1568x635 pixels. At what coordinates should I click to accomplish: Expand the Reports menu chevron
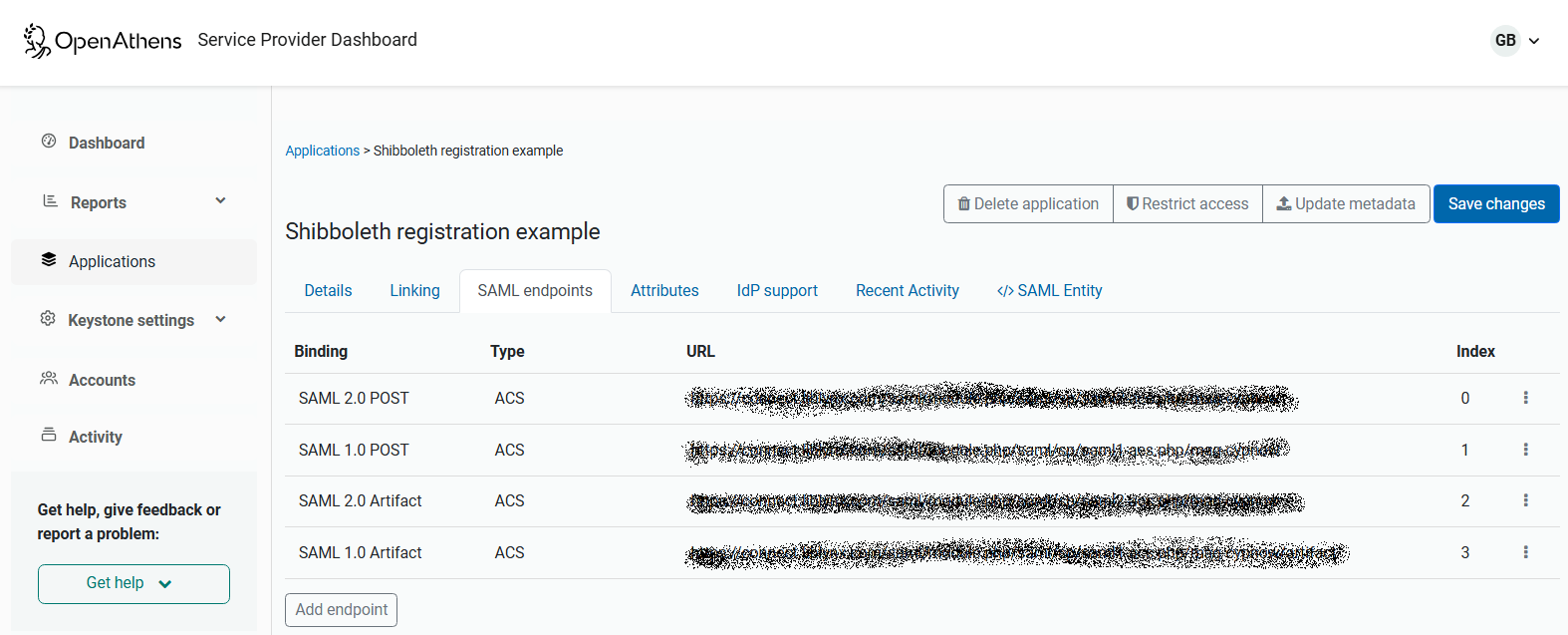221,200
